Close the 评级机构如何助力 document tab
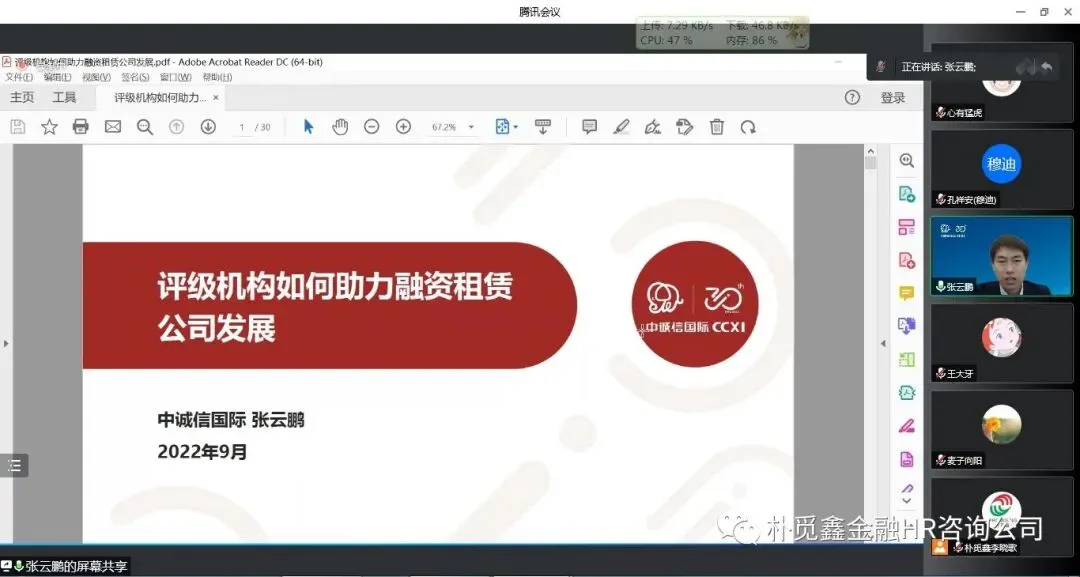 pyautogui.click(x=216, y=98)
